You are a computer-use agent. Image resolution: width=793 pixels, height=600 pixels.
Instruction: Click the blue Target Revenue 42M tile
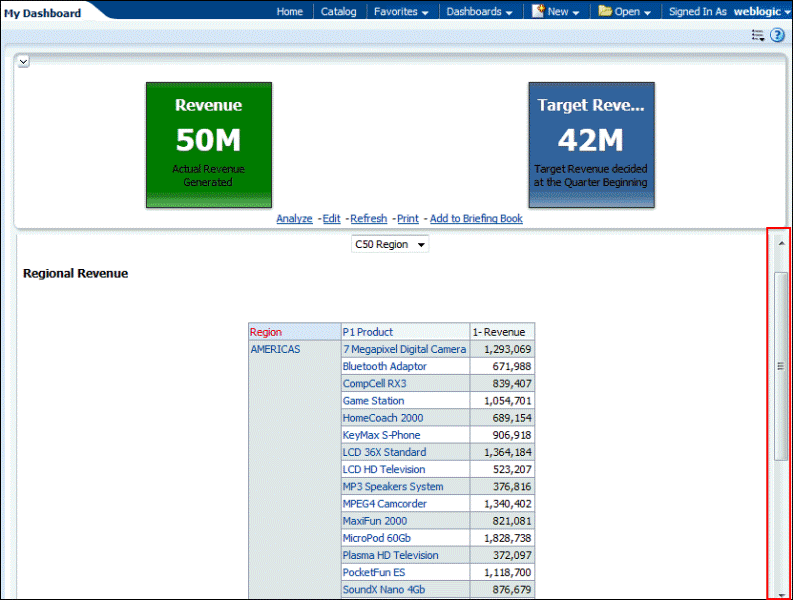591,145
